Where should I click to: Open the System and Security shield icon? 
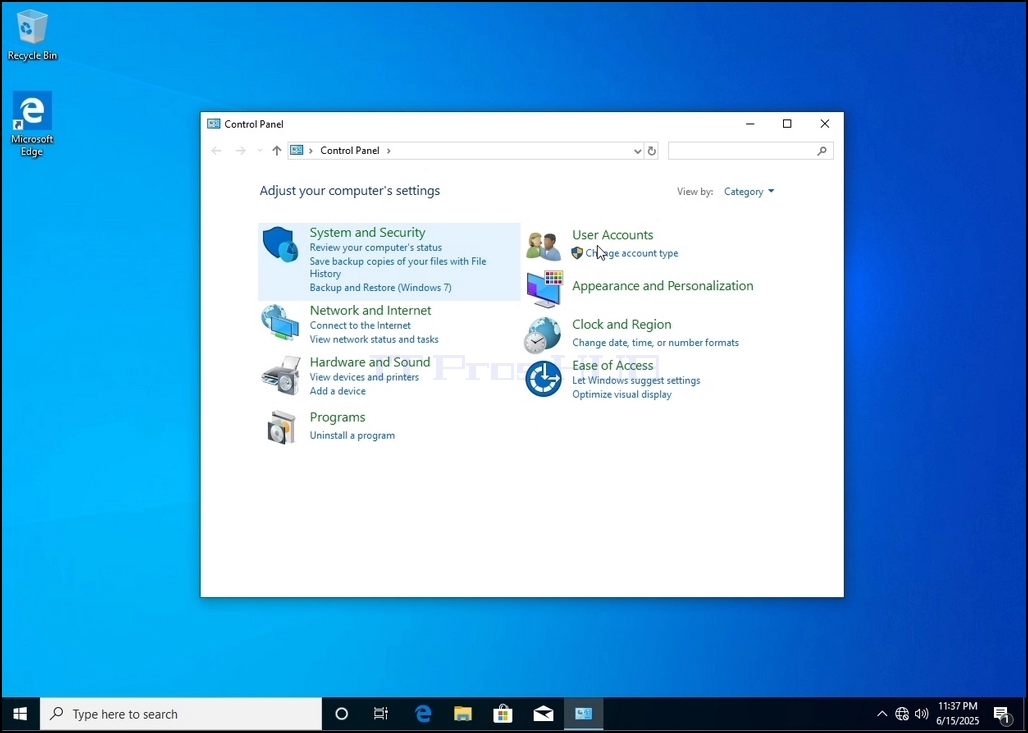[x=281, y=245]
